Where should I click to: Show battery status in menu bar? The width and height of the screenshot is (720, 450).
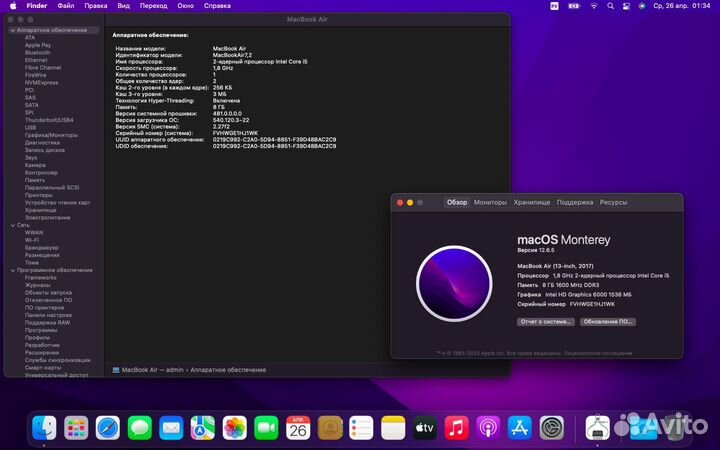click(x=574, y=6)
